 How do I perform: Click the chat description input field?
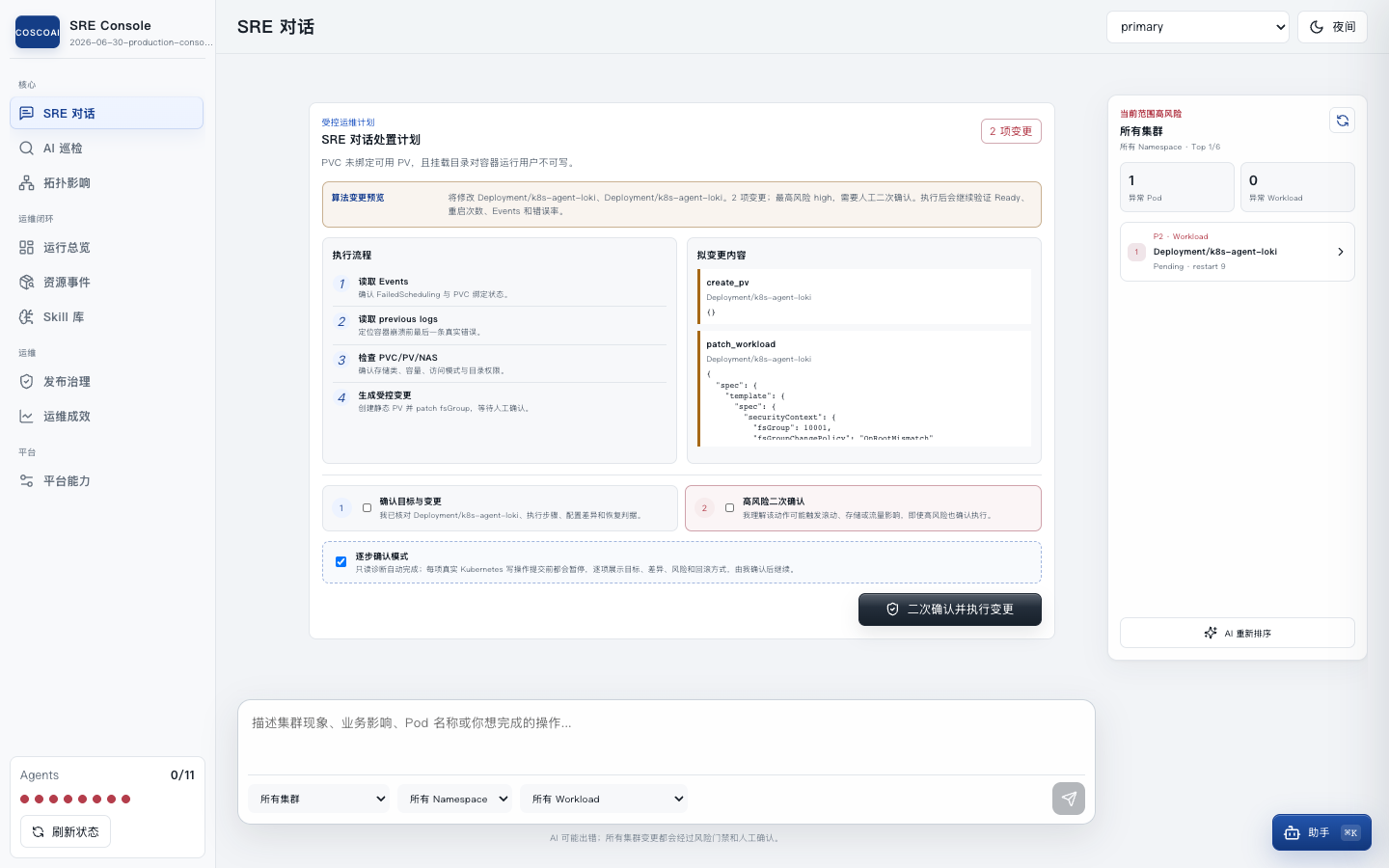(667, 738)
